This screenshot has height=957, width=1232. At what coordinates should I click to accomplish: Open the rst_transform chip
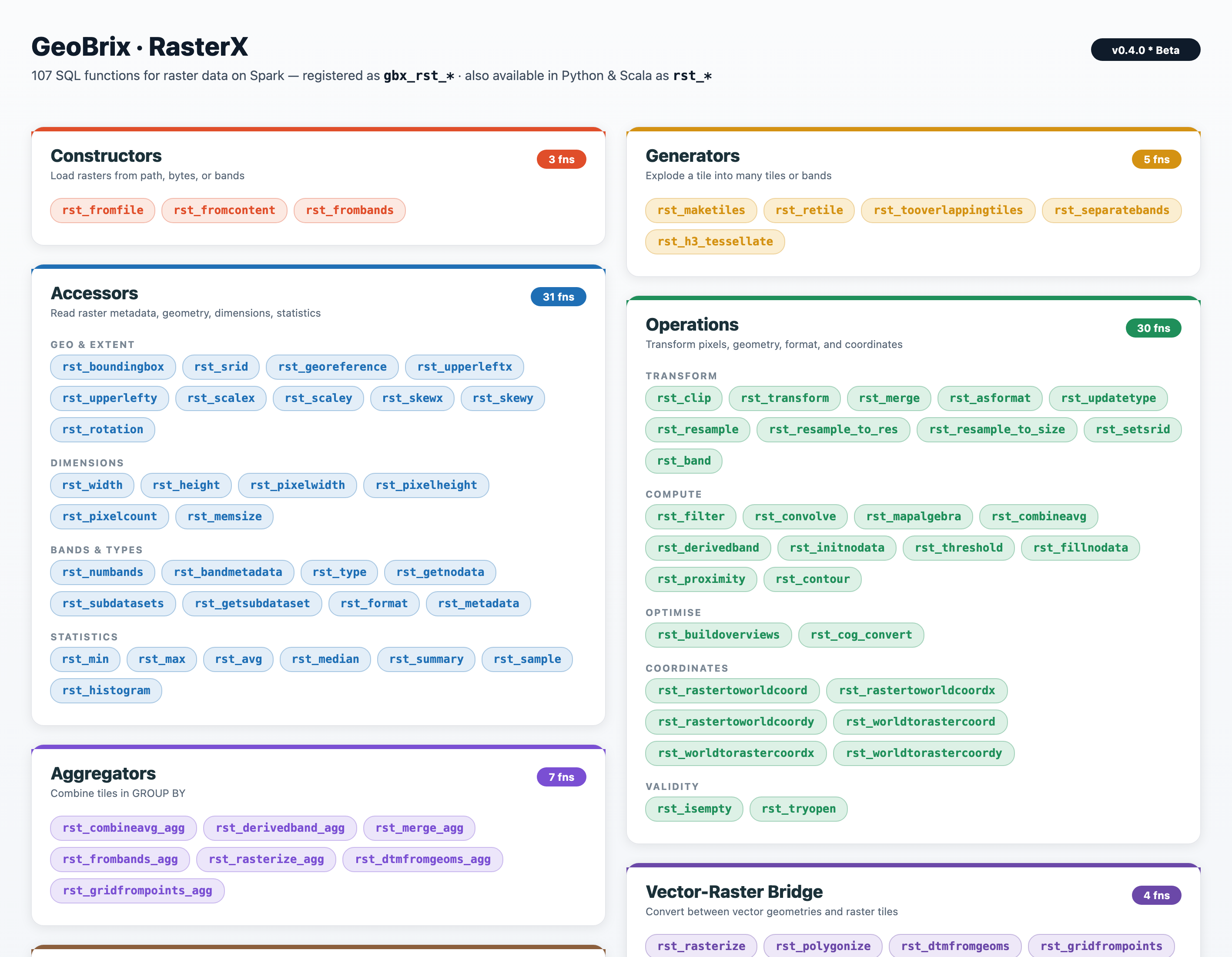[x=785, y=399]
